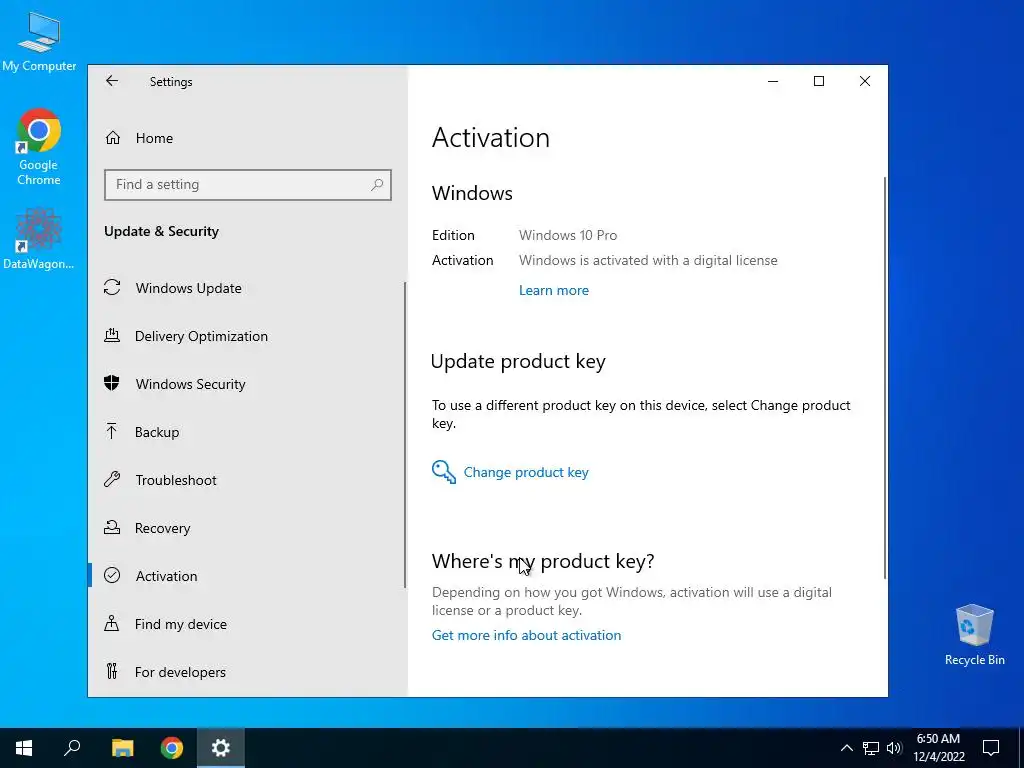This screenshot has height=768, width=1024.
Task: Select the Update & Security heading
Action: tap(161, 232)
